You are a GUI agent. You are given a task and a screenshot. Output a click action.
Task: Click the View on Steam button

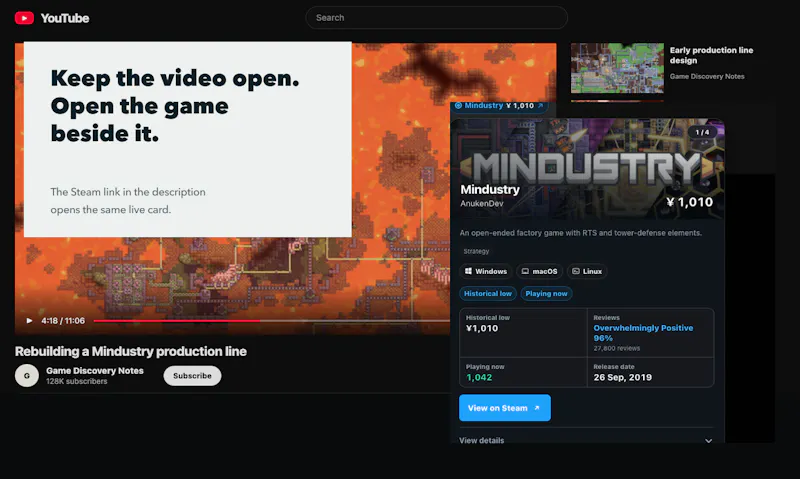[x=505, y=408]
